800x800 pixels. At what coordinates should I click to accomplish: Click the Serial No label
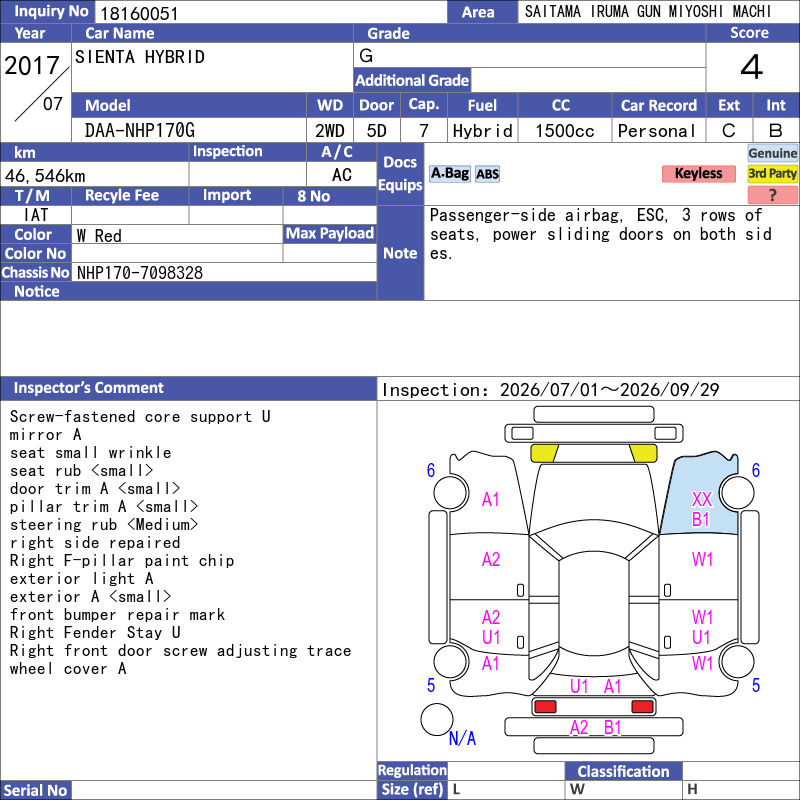point(36,790)
